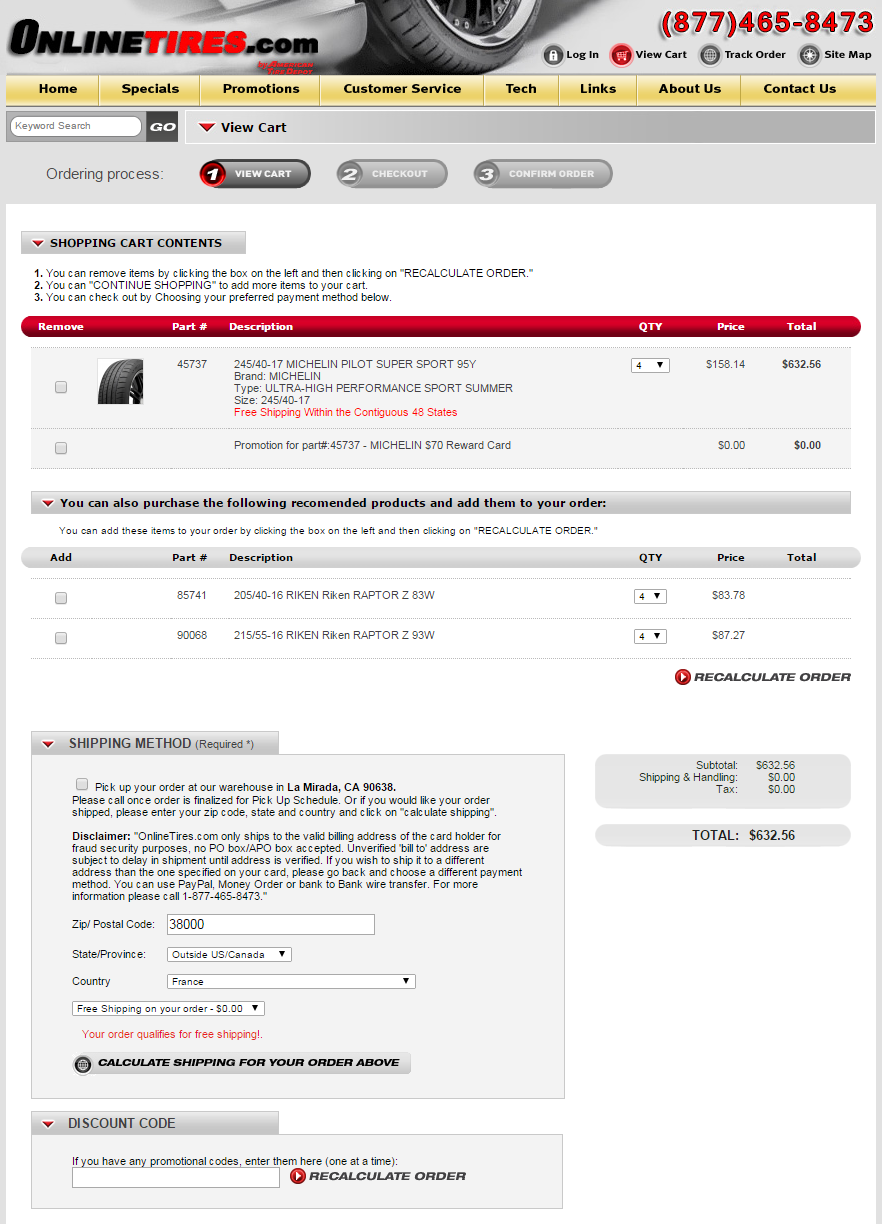
Task: Click the Log In link text
Action: tap(582, 55)
